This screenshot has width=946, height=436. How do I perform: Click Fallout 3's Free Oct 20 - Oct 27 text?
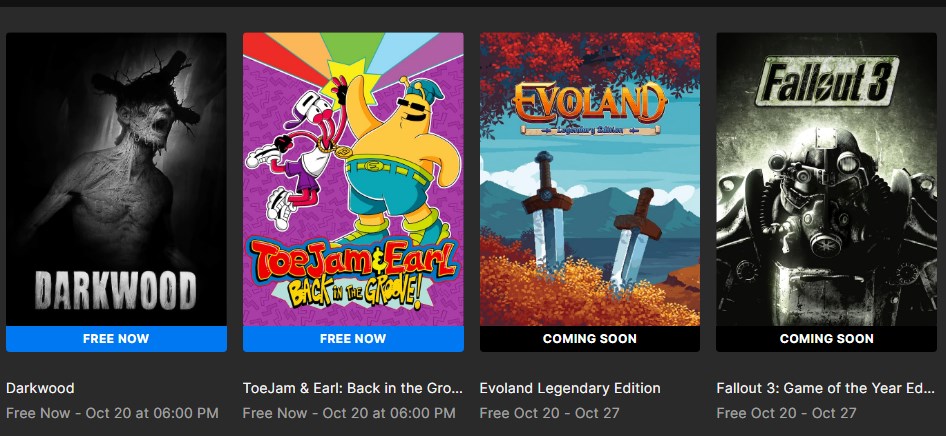[786, 414]
